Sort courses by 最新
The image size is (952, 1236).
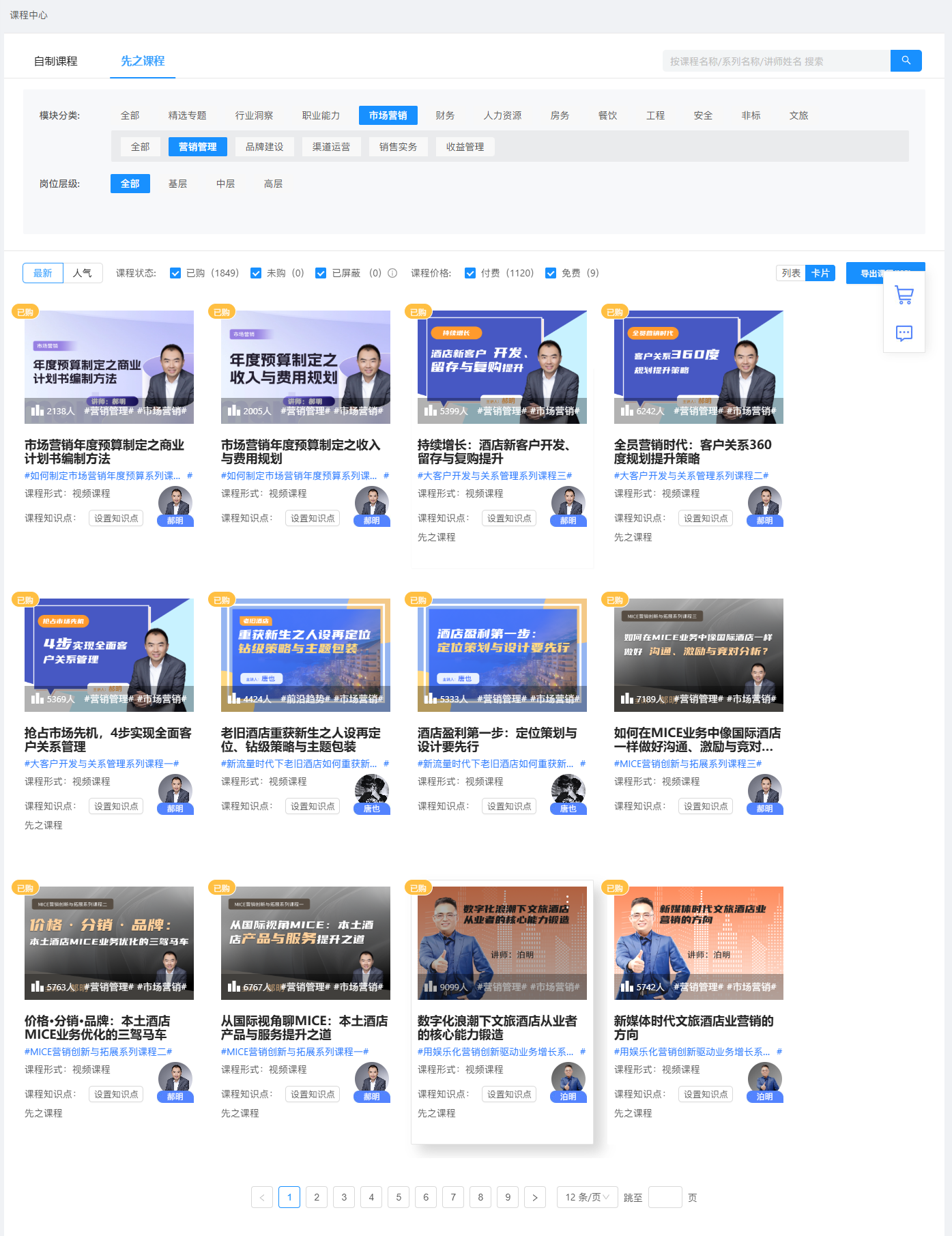[43, 273]
